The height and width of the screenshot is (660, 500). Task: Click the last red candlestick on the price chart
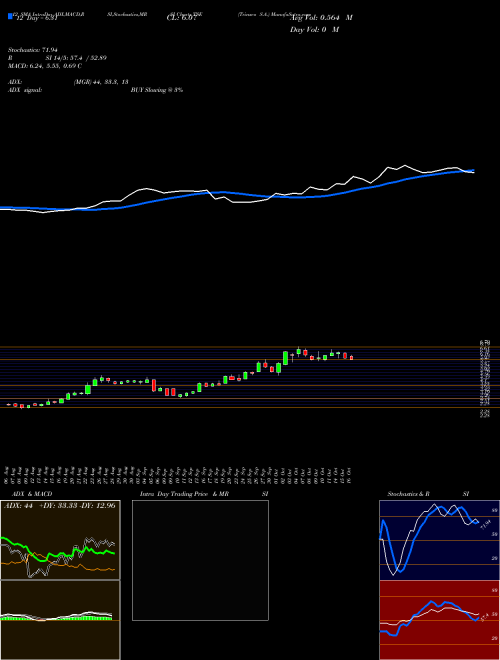(351, 358)
